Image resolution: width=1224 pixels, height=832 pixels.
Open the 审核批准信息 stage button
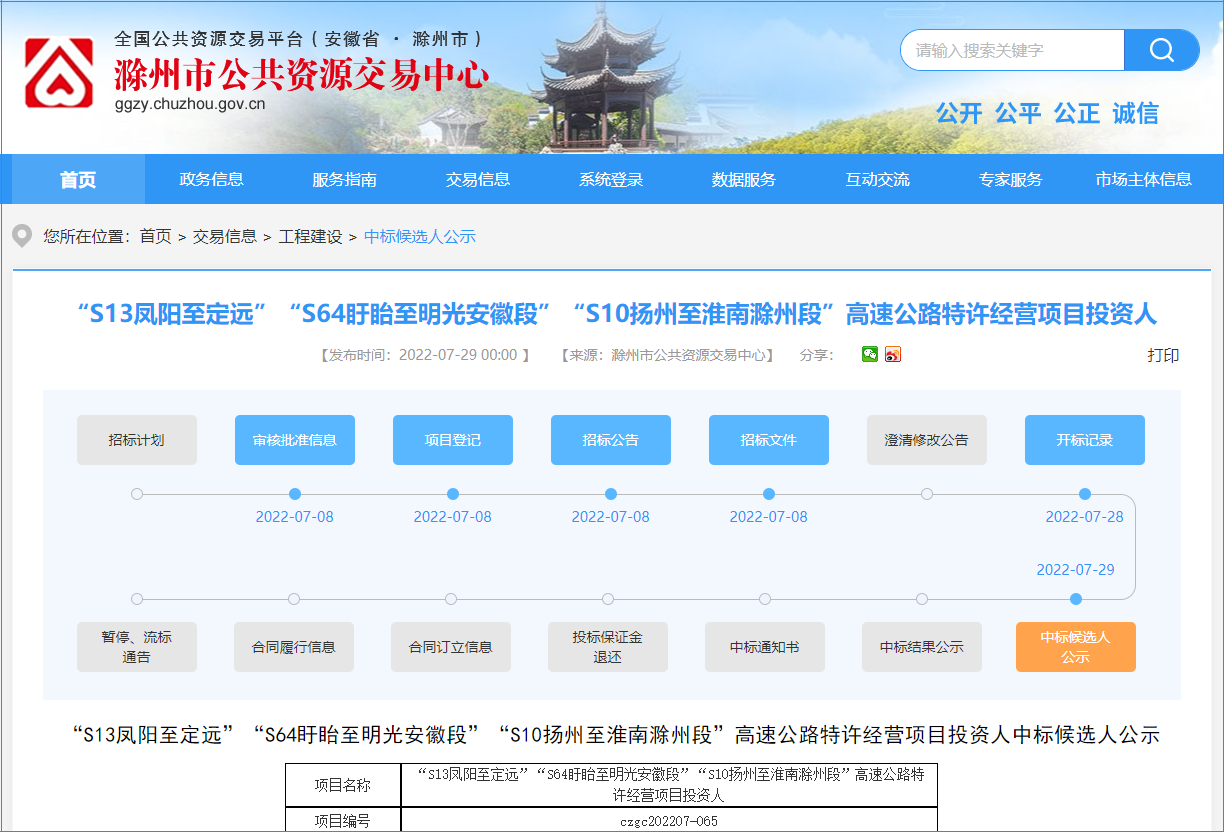click(295, 440)
